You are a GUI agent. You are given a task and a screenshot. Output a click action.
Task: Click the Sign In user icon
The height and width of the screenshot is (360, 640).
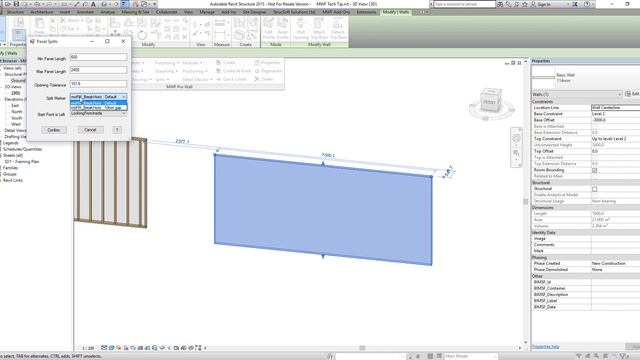click(533, 4)
